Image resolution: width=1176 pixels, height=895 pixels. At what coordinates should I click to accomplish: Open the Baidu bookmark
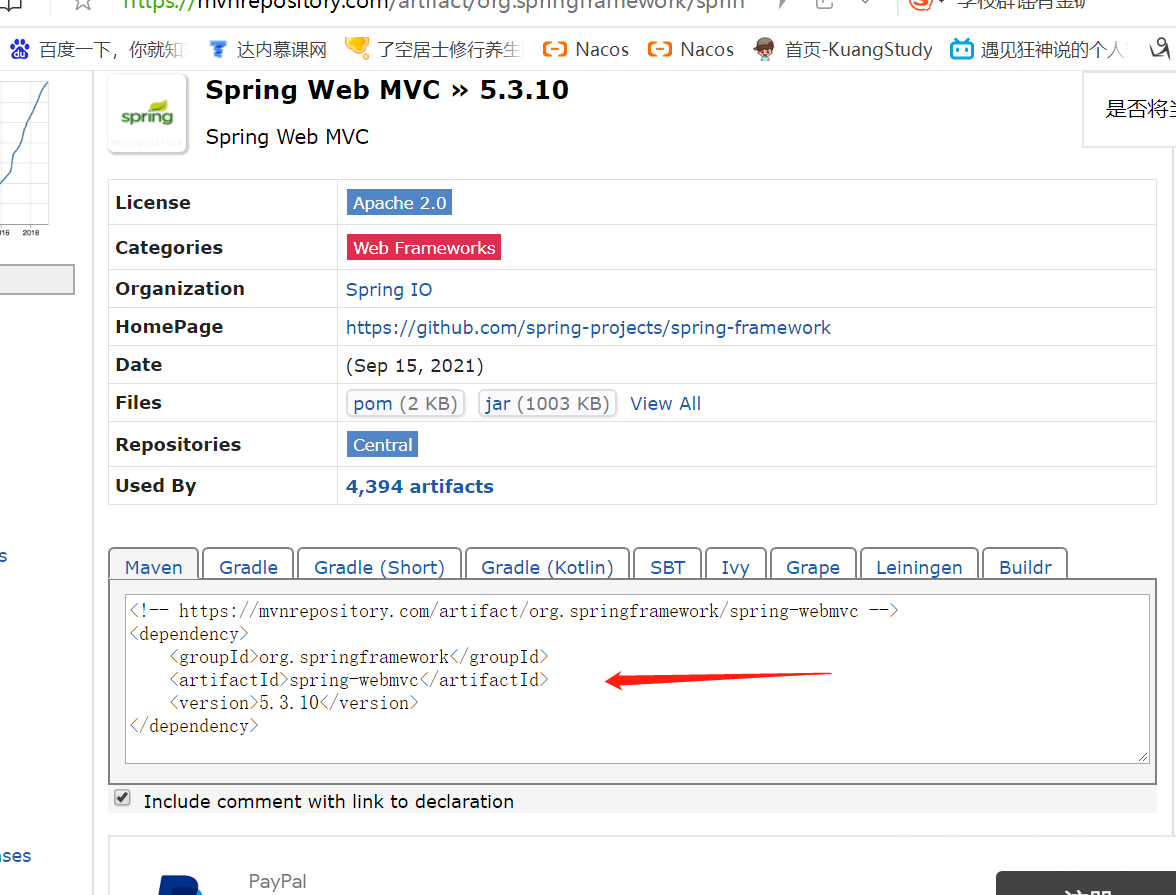96,50
